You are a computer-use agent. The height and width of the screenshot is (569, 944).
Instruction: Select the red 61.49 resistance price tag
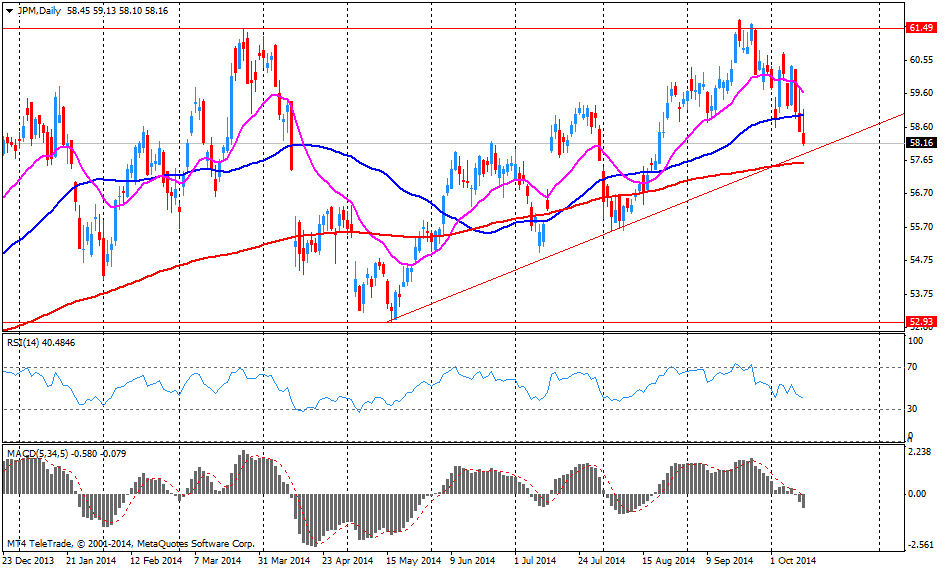click(920, 28)
